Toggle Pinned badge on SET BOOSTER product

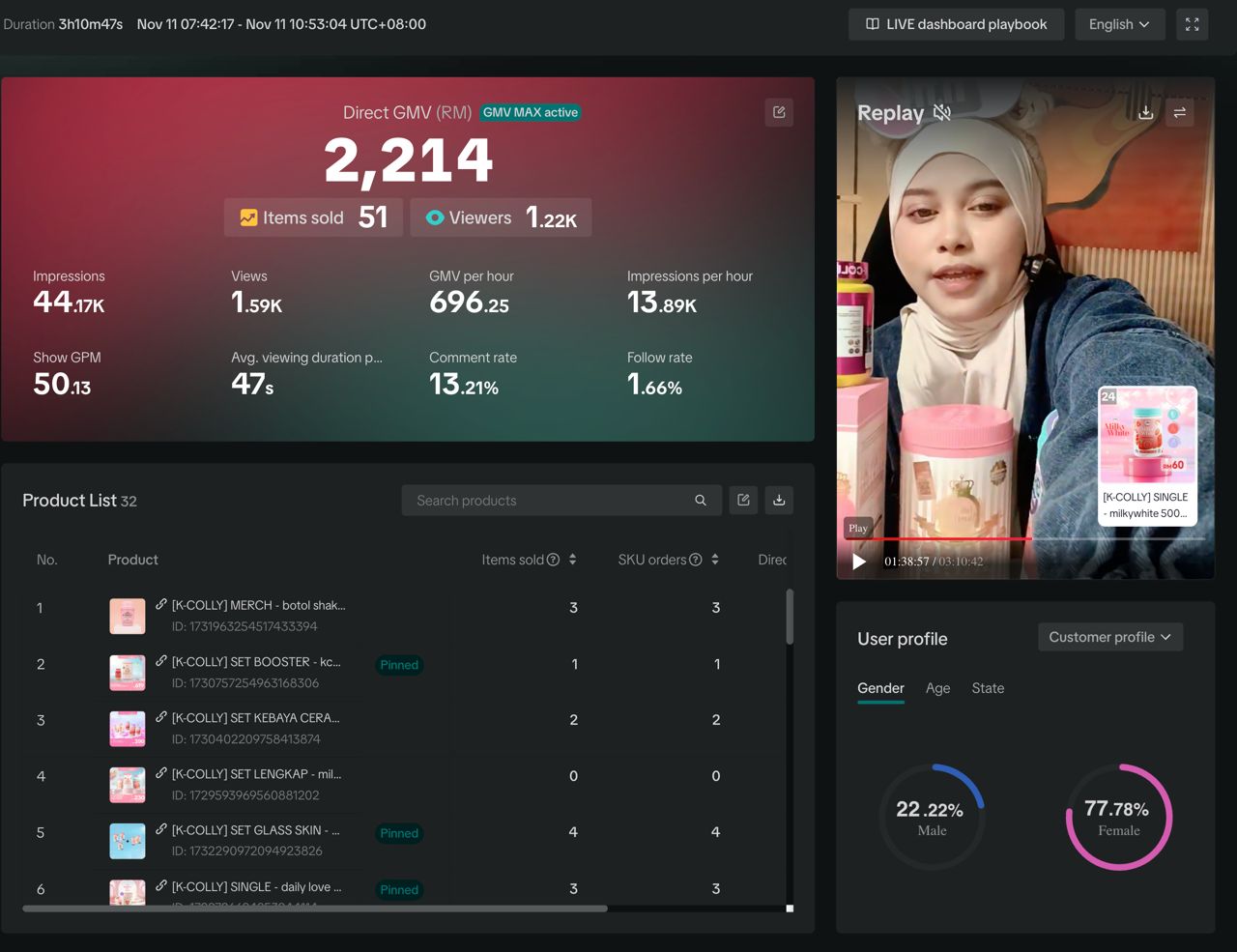point(399,665)
